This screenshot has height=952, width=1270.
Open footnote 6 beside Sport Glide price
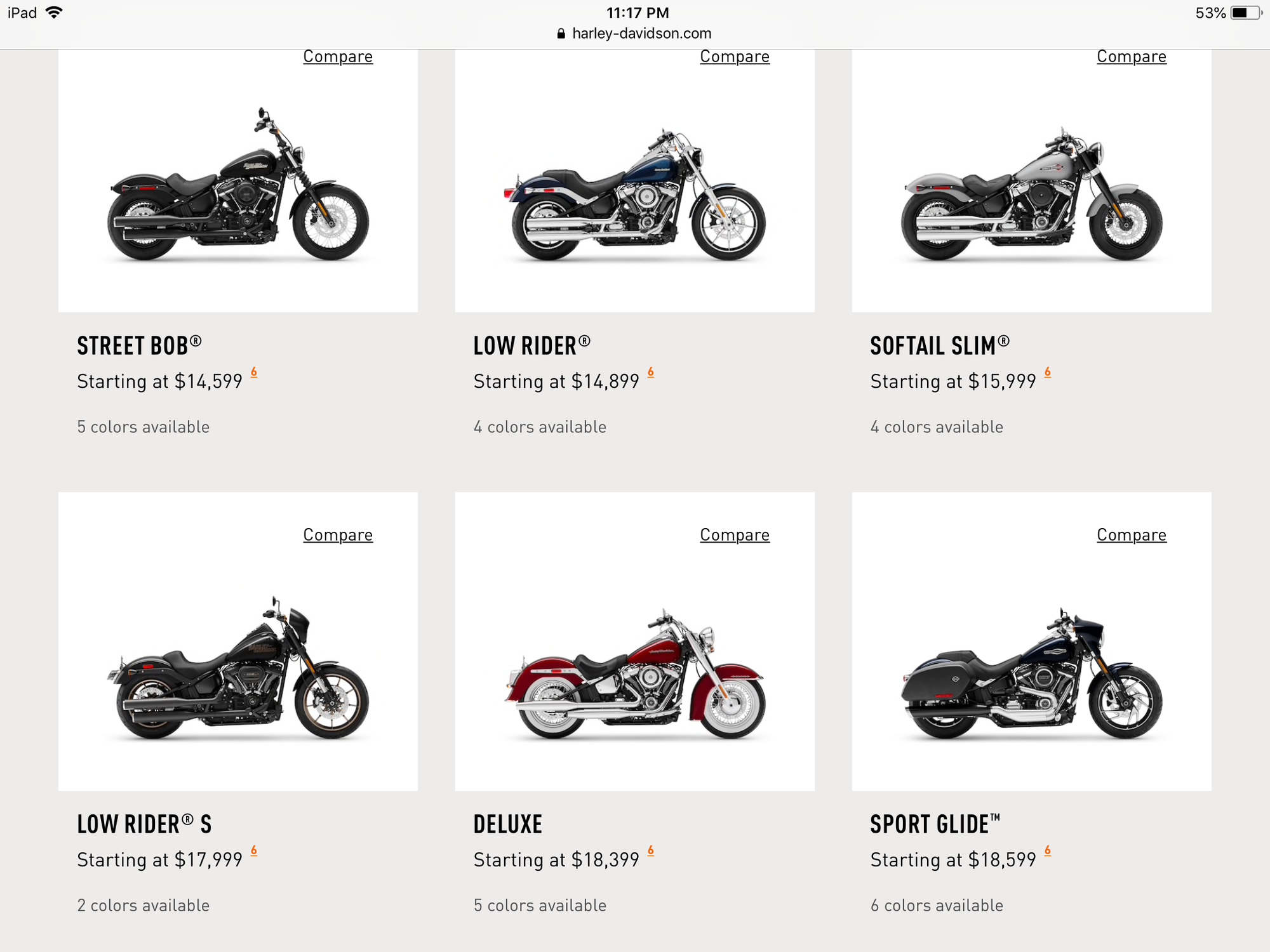click(x=1048, y=850)
